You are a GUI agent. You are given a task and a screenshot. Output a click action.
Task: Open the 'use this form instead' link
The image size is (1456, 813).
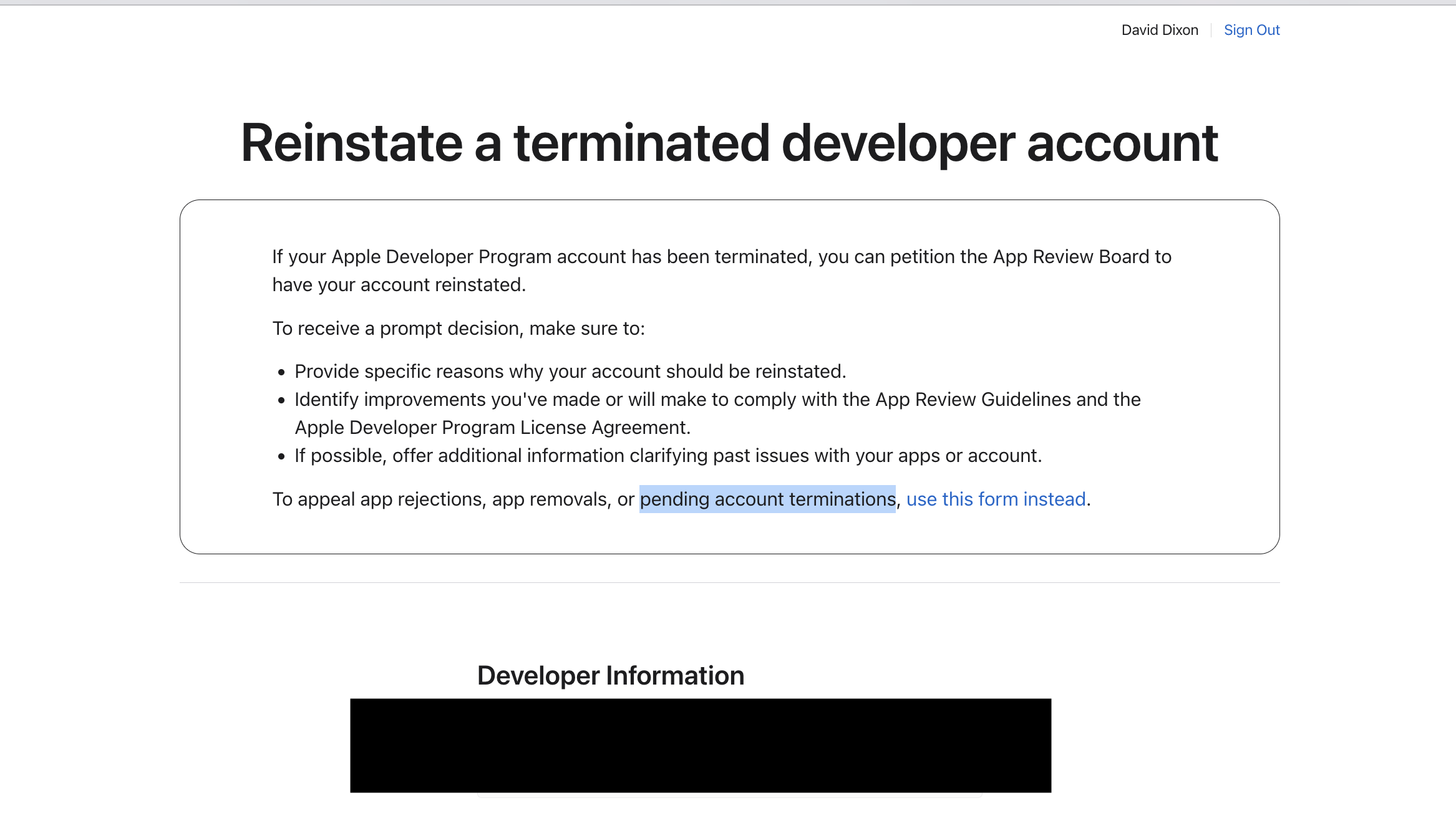[996, 499]
